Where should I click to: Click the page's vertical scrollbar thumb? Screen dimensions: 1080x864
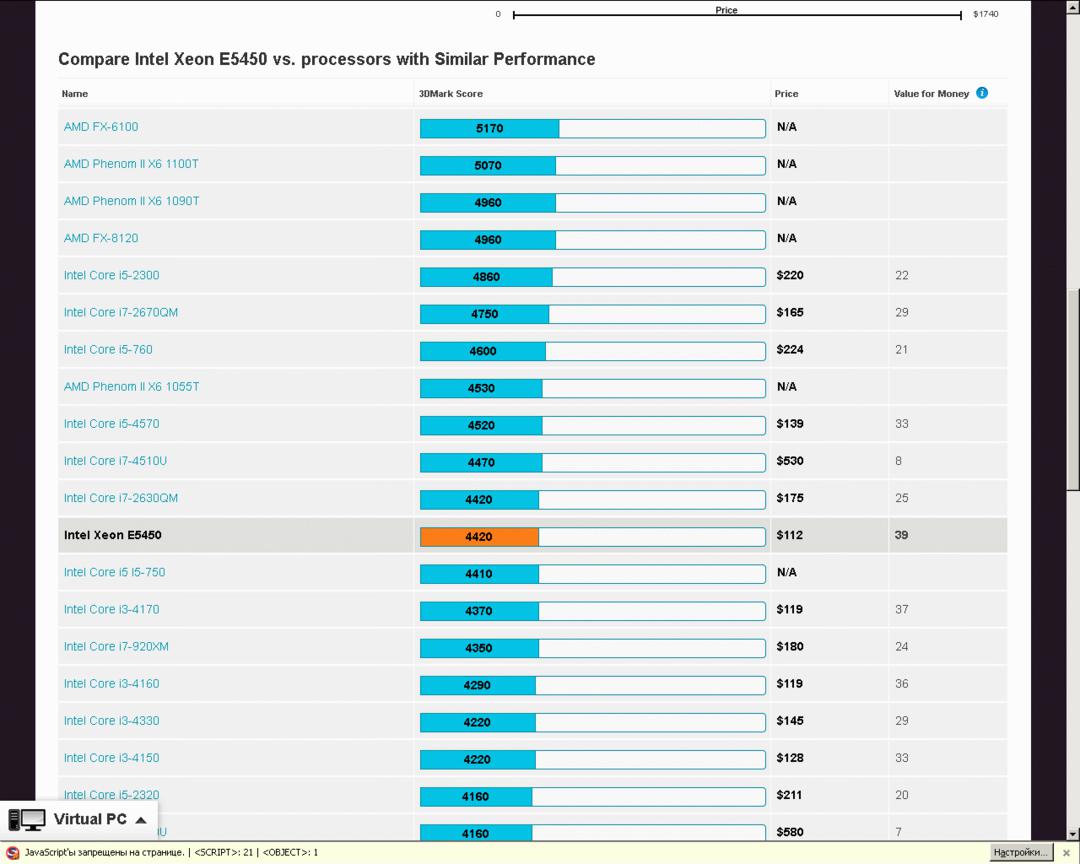click(x=1072, y=389)
